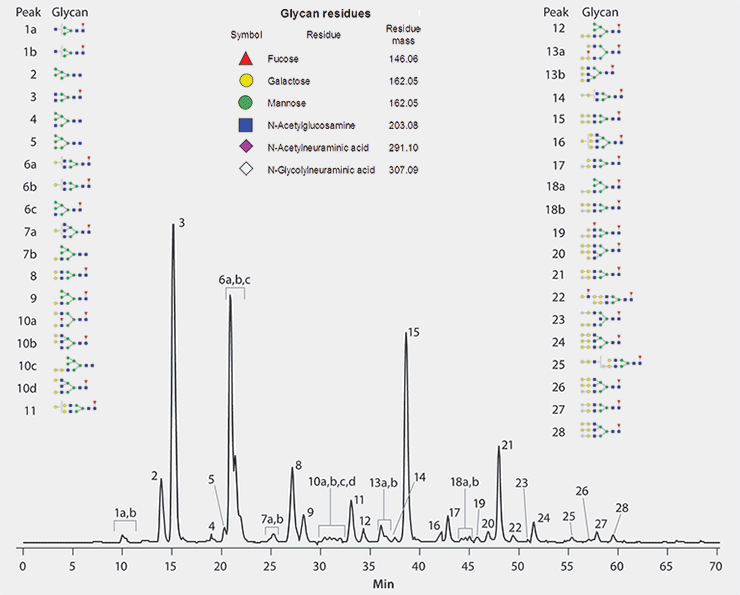Click the red Fucose triangle symbol
Screen dimensions: 740x595
coord(246,59)
